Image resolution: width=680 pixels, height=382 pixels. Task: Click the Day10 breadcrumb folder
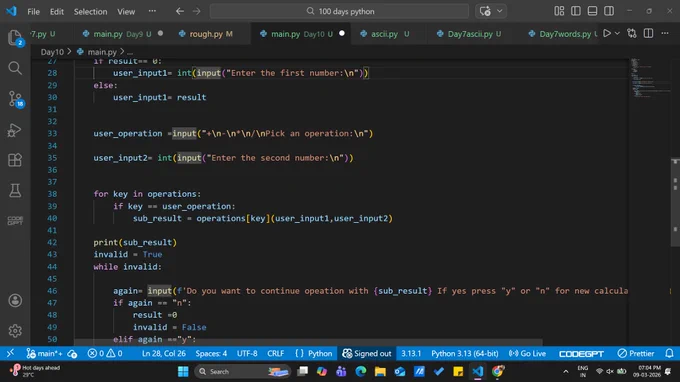[52, 52]
